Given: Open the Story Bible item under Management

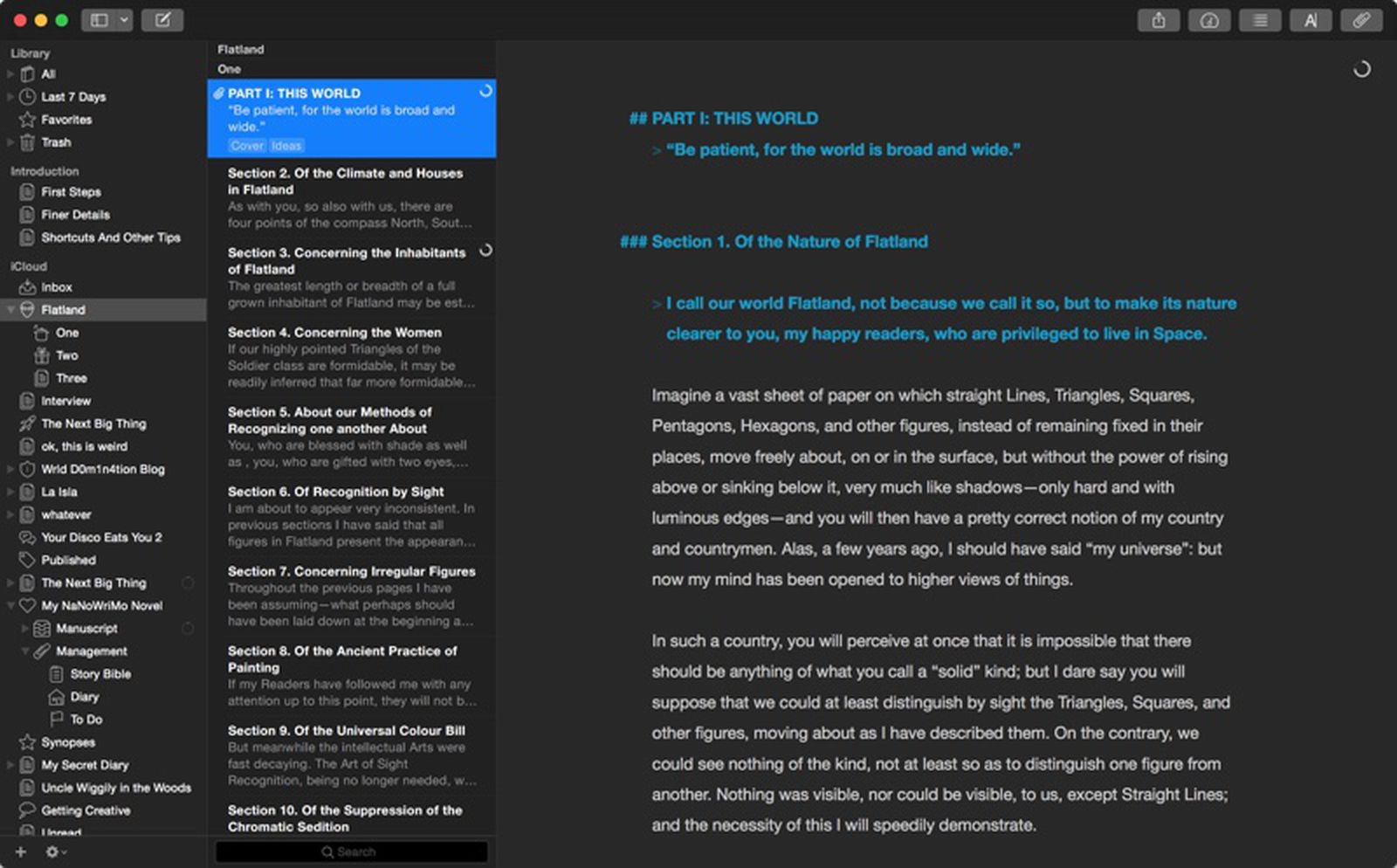Looking at the screenshot, I should tap(100, 673).
